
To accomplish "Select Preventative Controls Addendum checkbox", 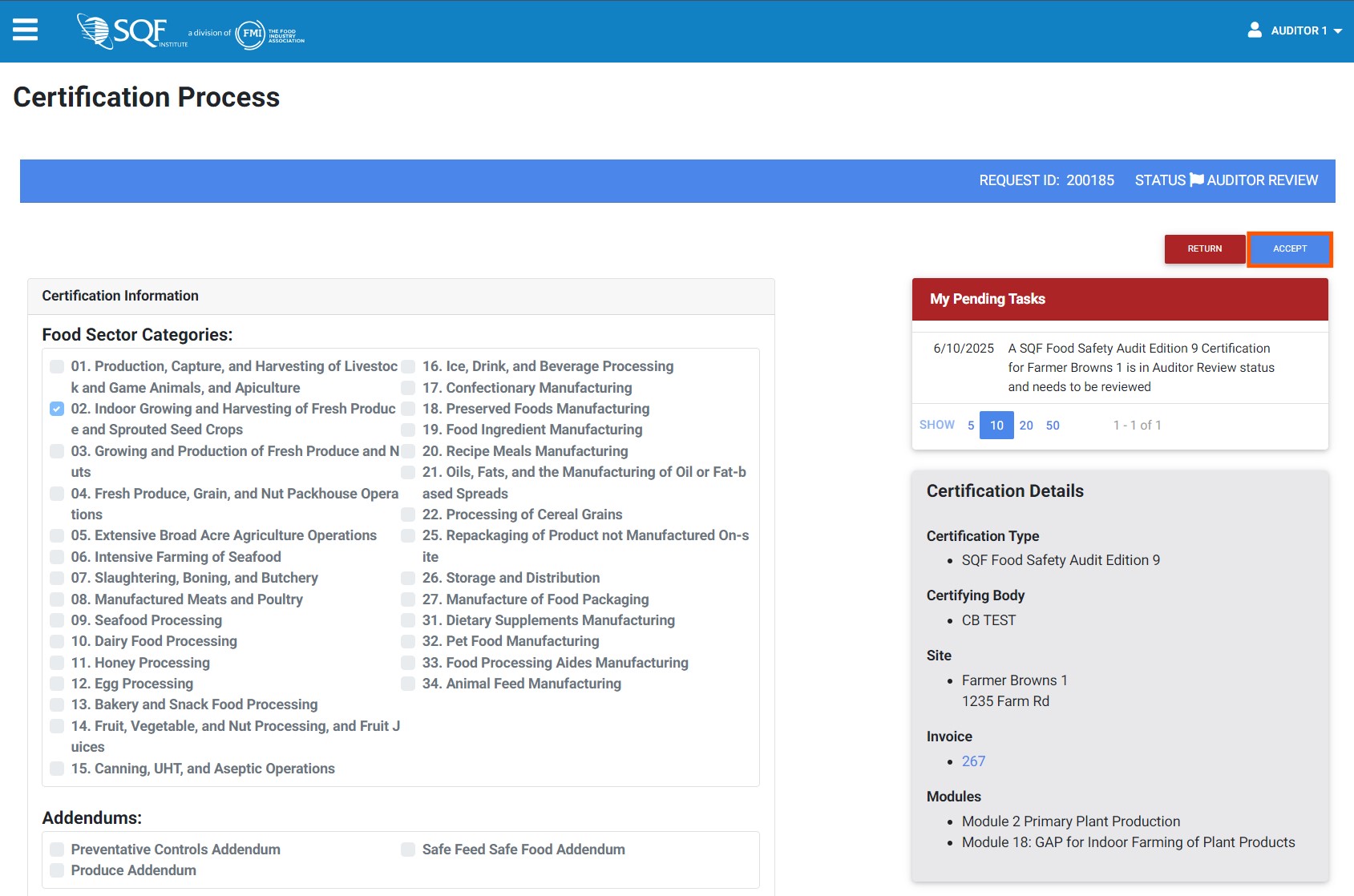I will pyautogui.click(x=57, y=850).
